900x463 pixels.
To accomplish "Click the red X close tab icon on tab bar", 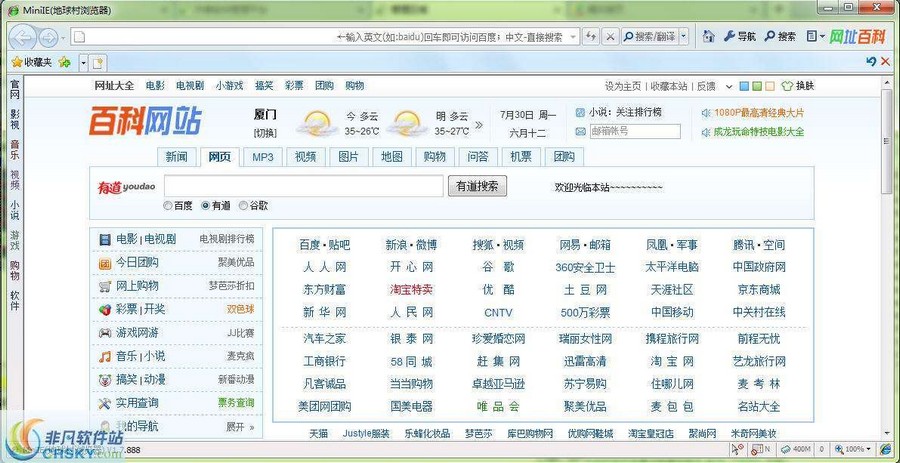I will (x=885, y=61).
